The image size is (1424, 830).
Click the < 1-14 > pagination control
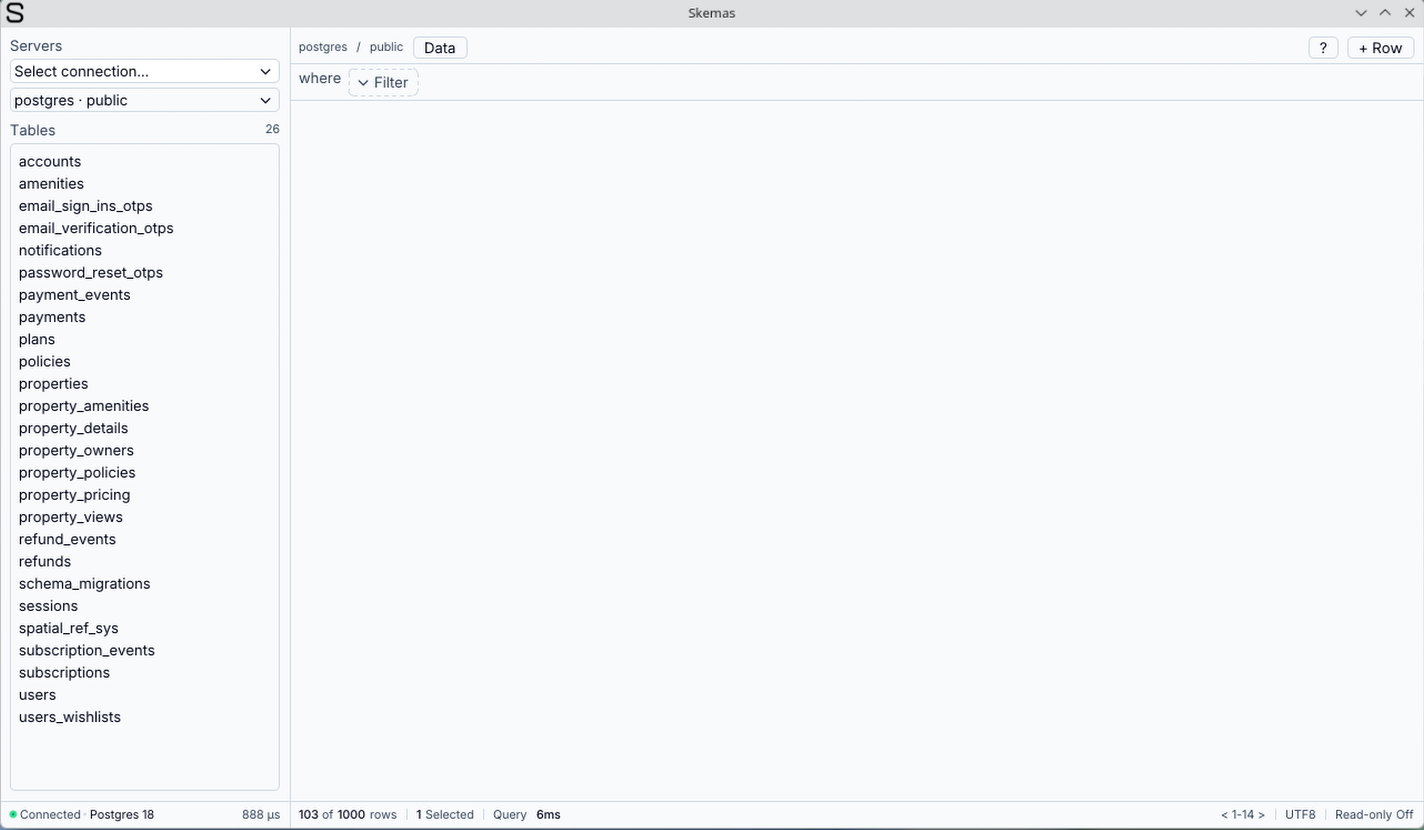click(1243, 815)
